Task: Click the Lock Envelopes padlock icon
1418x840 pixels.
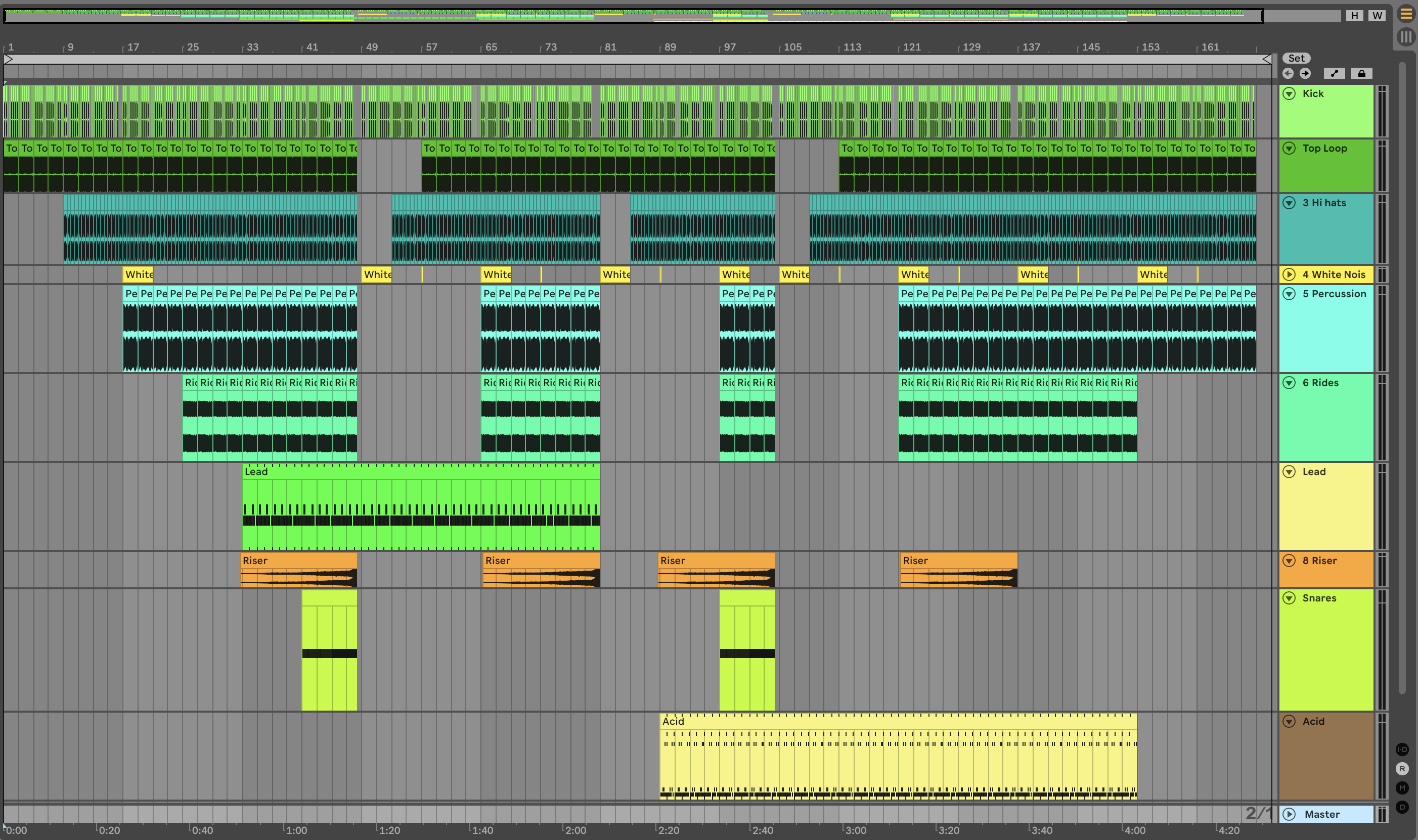Action: [1361, 73]
